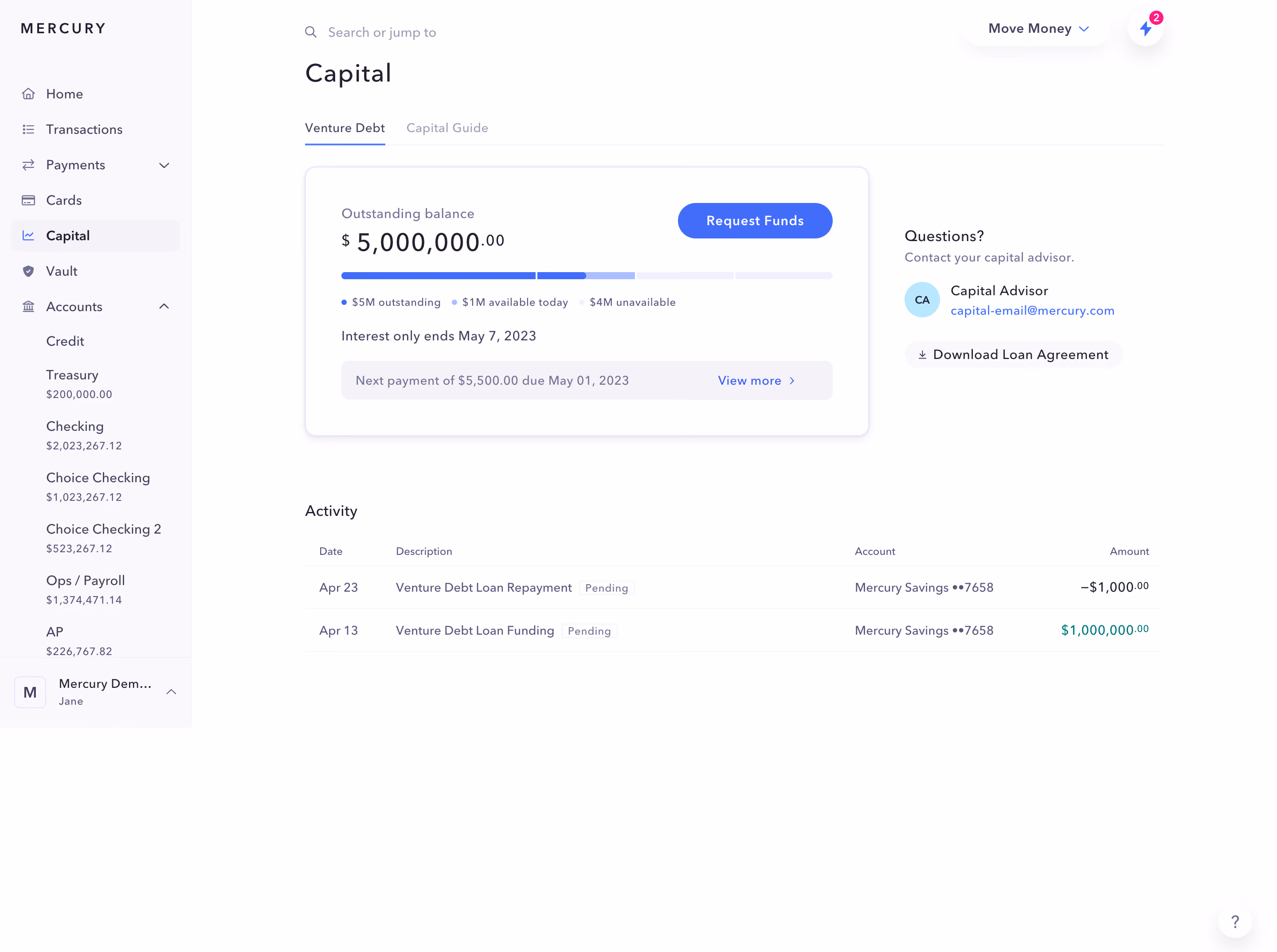Click the Accounts bank building icon
1277x952 pixels.
[x=28, y=307]
